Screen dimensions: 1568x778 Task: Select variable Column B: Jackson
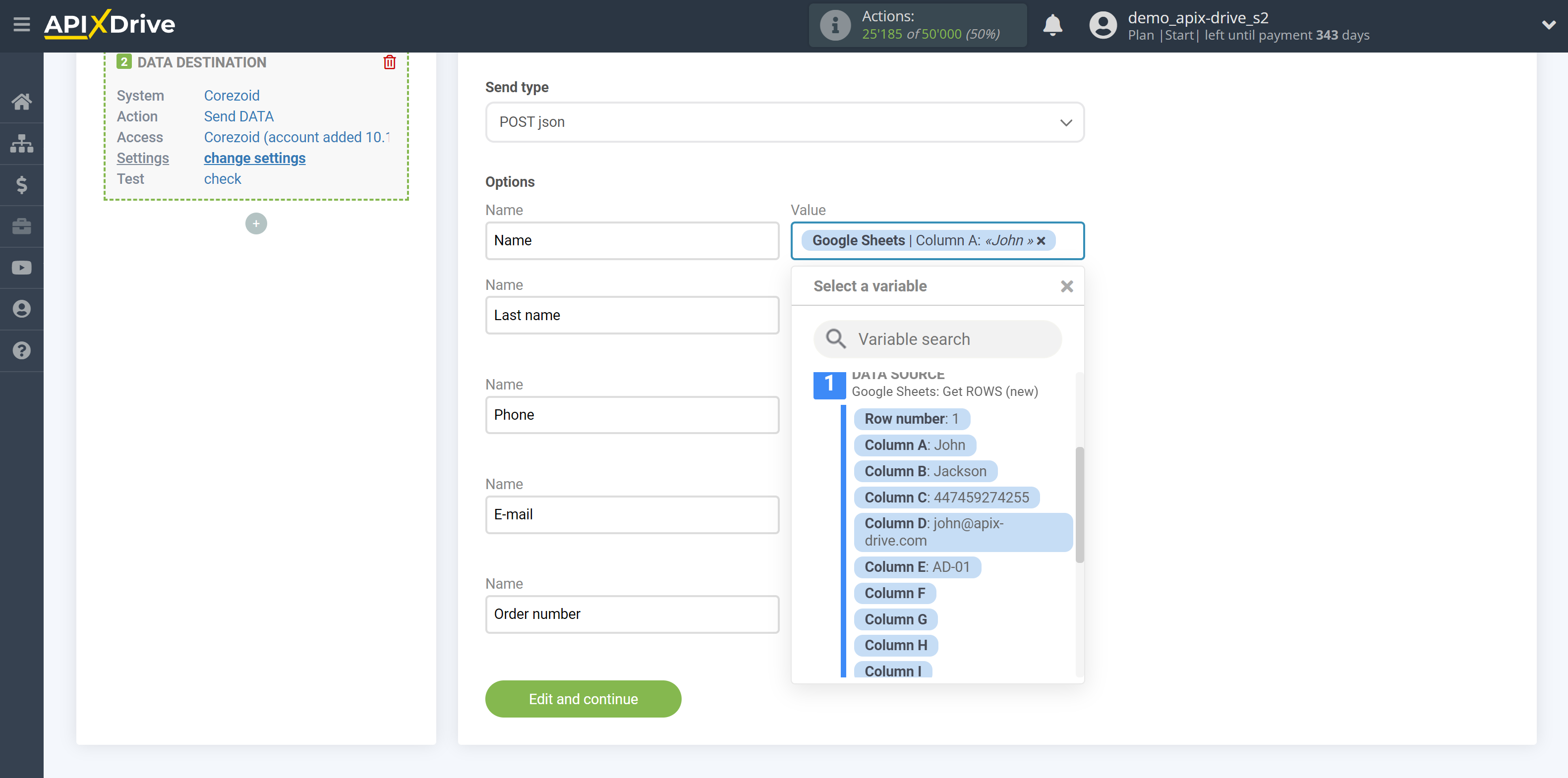[925, 471]
